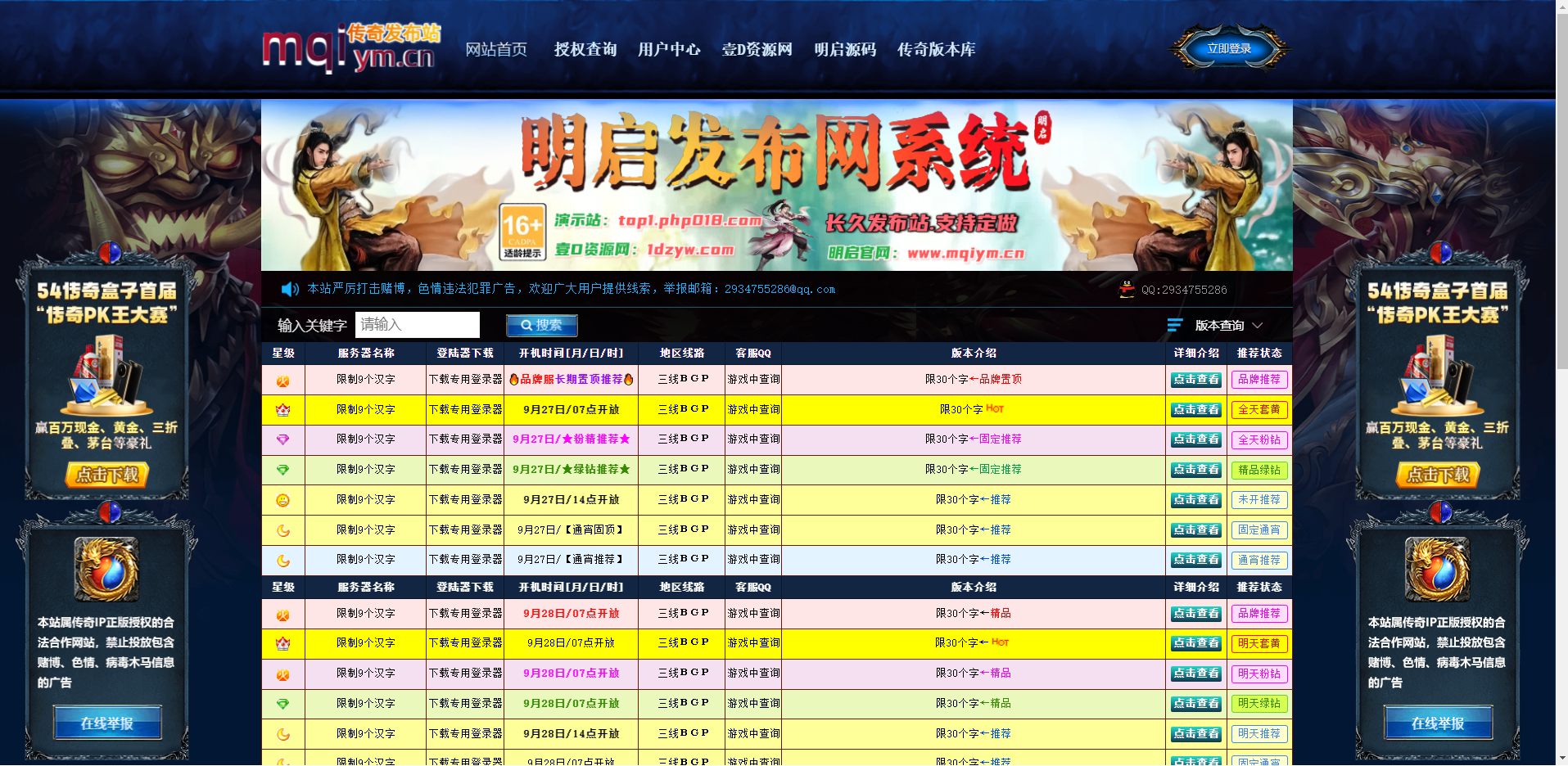Click the moon icon in 明天推荐 row
The image size is (1568, 766).
(x=282, y=734)
